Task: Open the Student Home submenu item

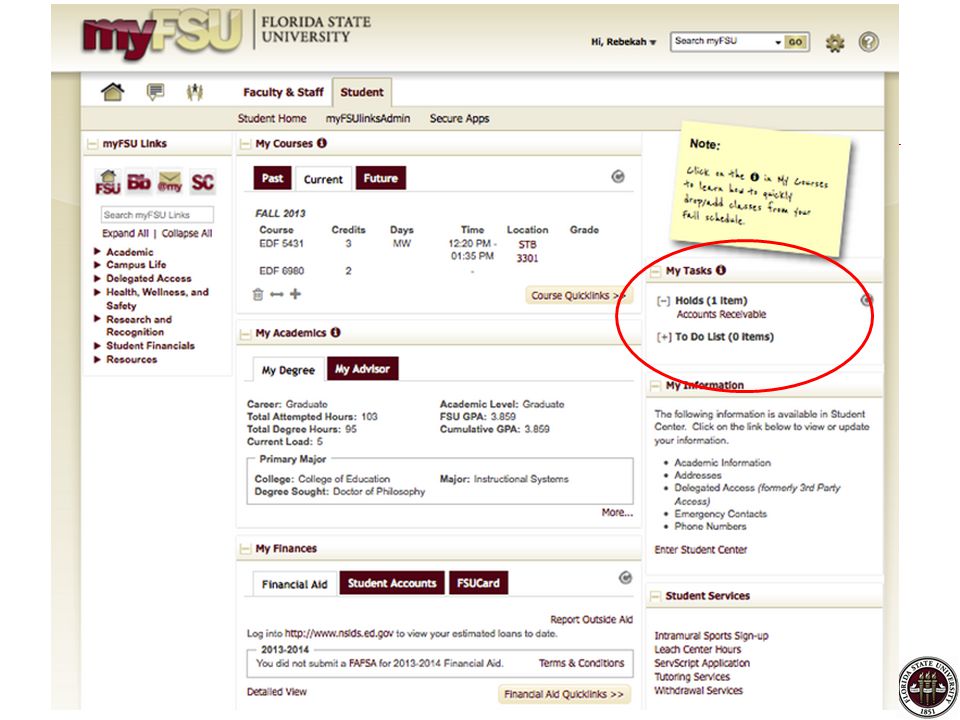Action: coord(272,119)
